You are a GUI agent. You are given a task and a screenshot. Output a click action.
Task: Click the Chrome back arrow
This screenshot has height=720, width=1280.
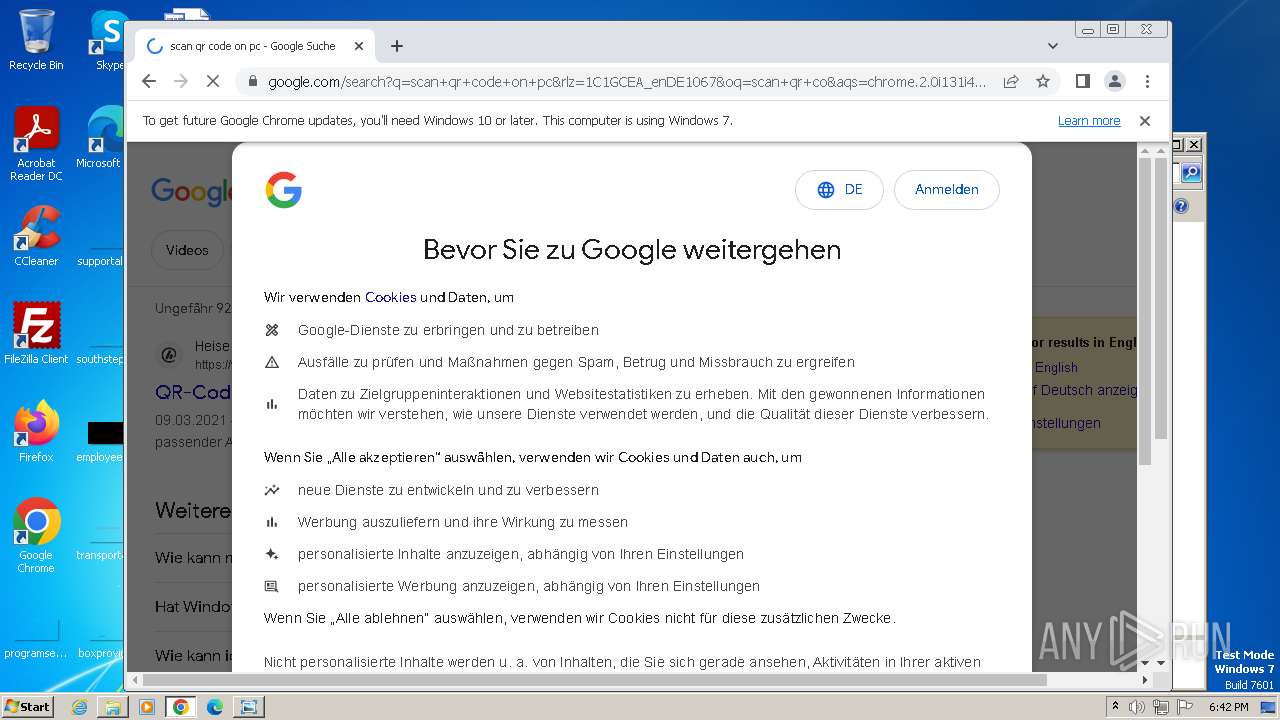(149, 81)
